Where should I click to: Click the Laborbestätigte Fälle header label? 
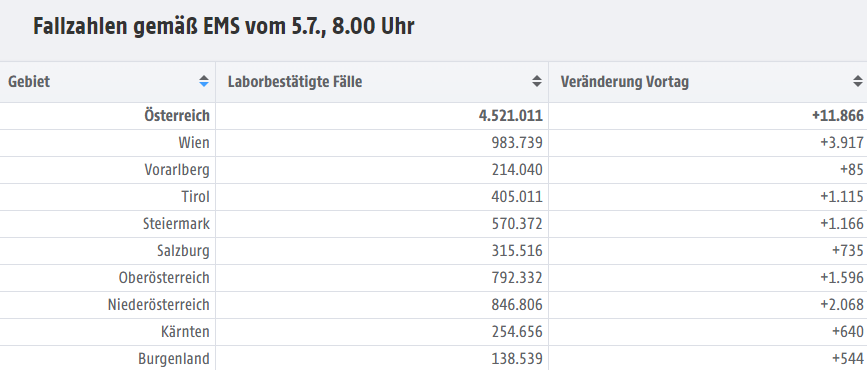pyautogui.click(x=295, y=82)
